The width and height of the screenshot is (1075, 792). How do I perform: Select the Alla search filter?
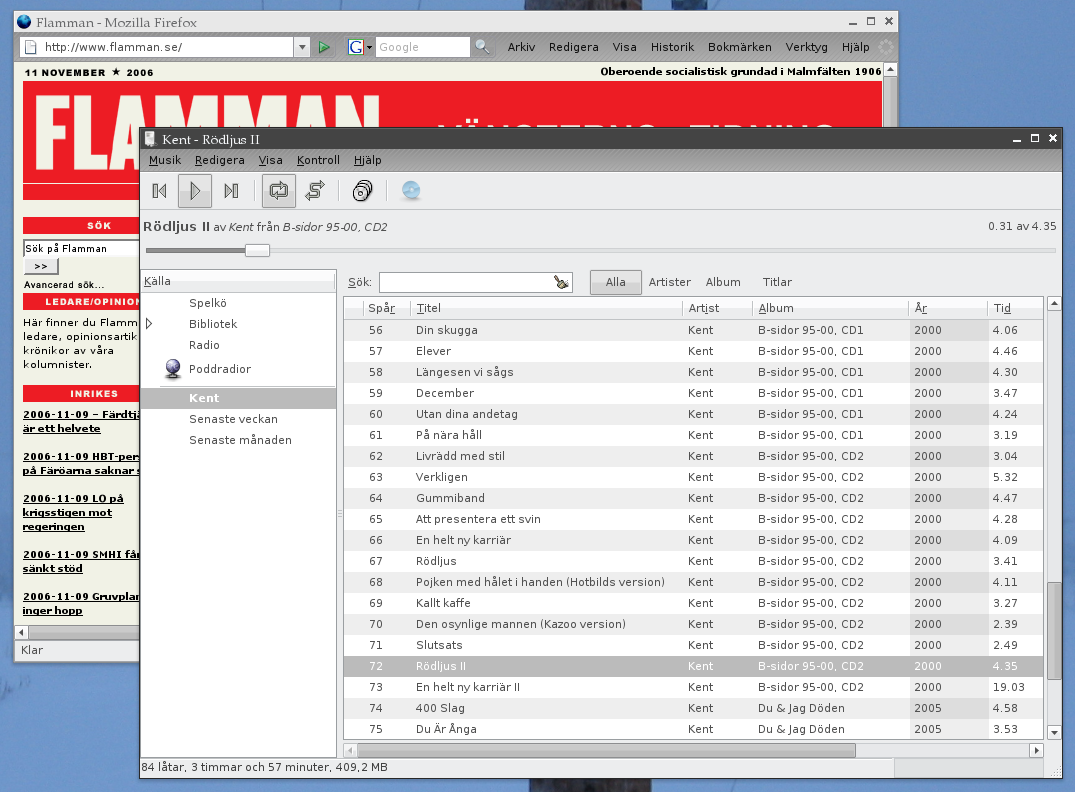[616, 282]
